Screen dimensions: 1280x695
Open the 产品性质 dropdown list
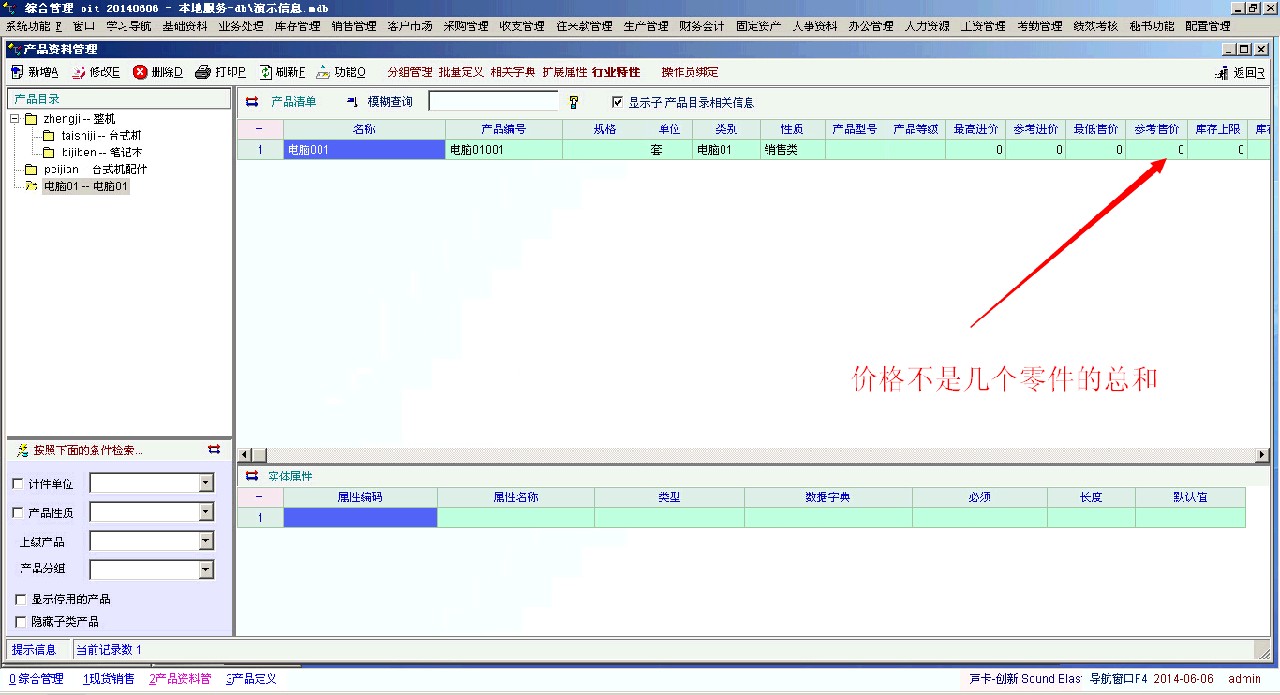click(x=206, y=512)
